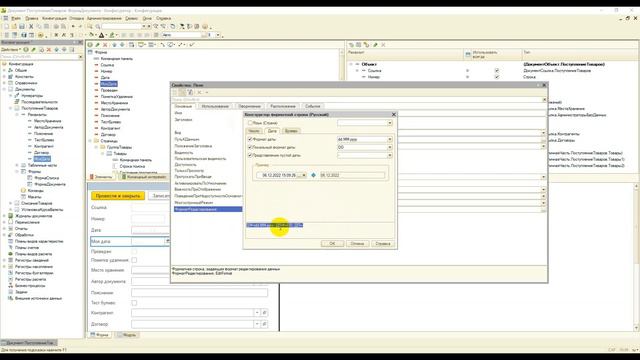Click the delete icon in attributes panel toolbar

[383, 45]
